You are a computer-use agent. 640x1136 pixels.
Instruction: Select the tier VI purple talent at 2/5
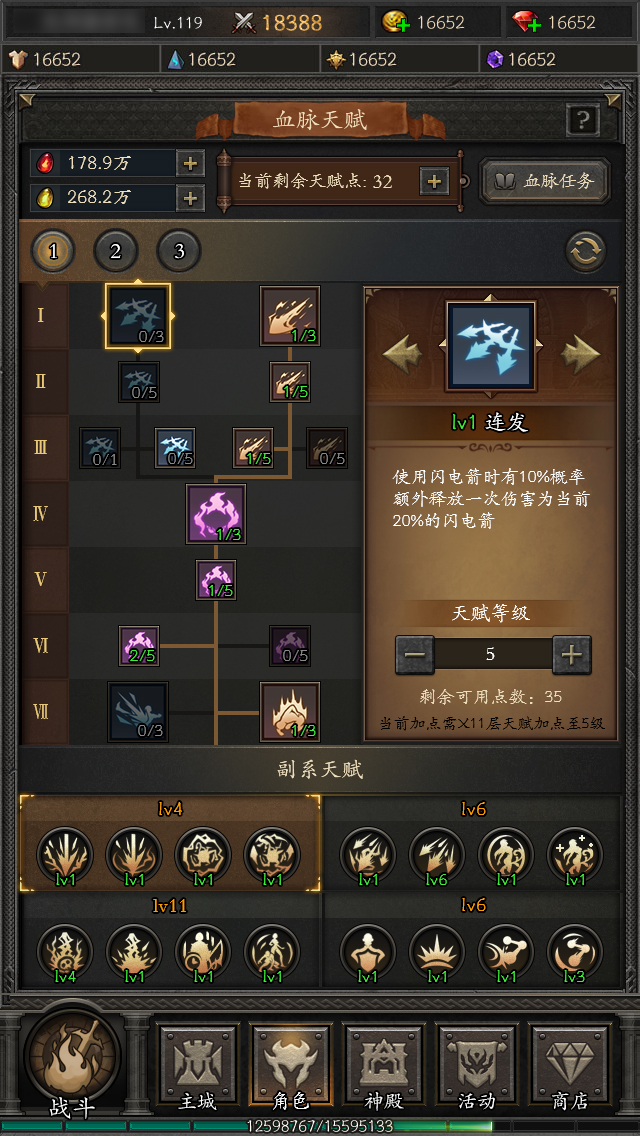138,646
